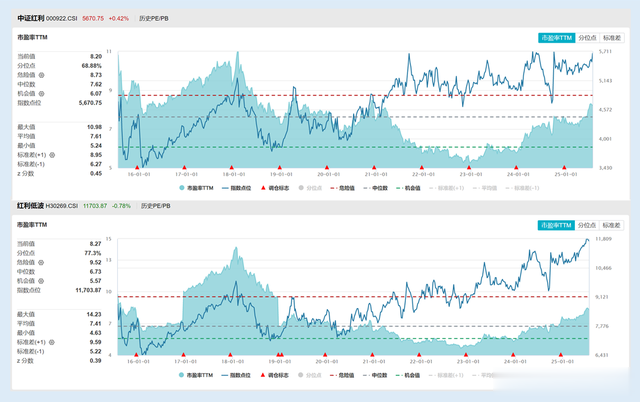This screenshot has width=640, height=402.
Task: Click red triangle marker at 16-01-01 top chart
Action: 137,167
